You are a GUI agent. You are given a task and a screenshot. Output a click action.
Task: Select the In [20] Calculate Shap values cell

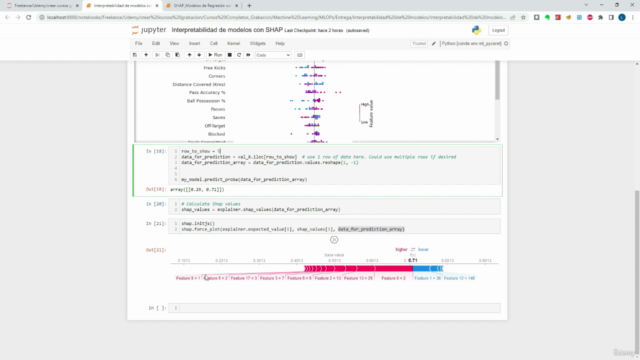(334, 207)
